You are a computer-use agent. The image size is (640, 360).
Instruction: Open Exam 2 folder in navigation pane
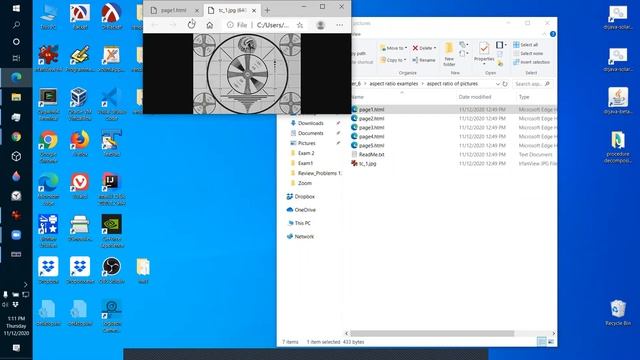(x=306, y=153)
